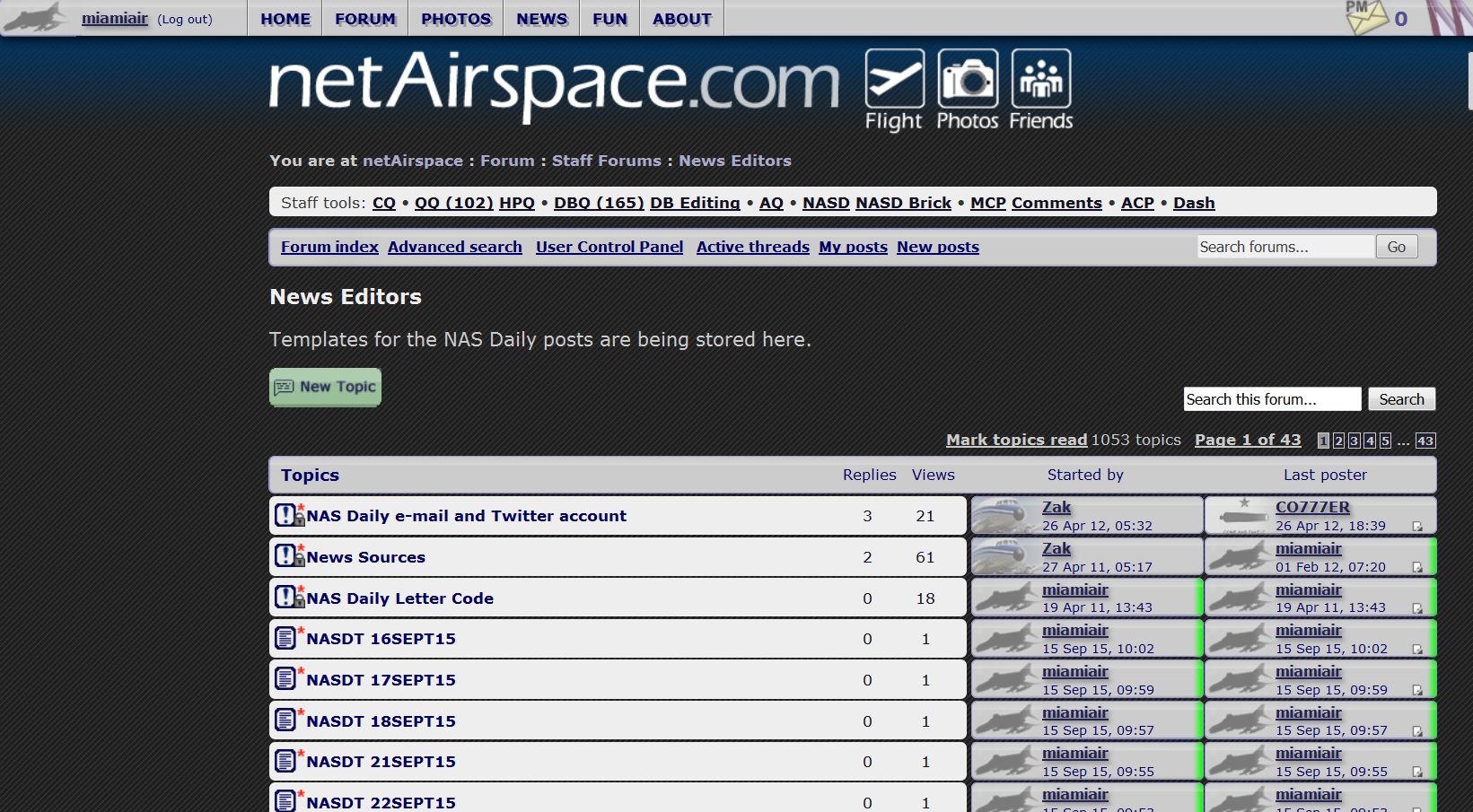Go to page 5 of topics
The height and width of the screenshot is (812, 1473).
pyautogui.click(x=1385, y=441)
